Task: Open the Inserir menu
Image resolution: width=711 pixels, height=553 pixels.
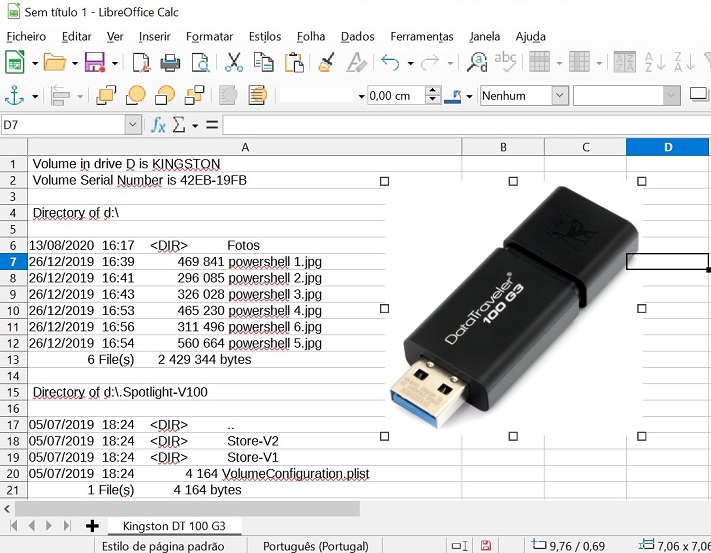Action: tap(155, 37)
